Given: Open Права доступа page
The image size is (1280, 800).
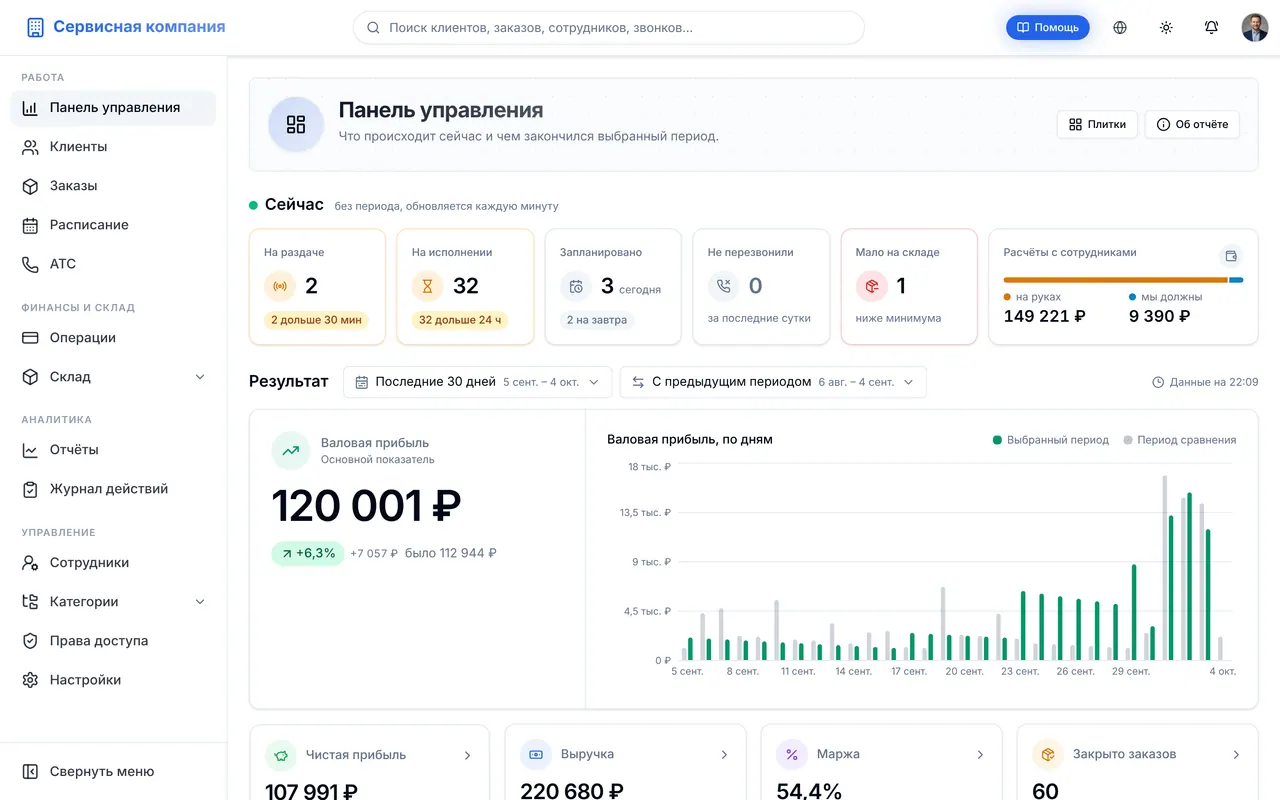Looking at the screenshot, I should (113, 641).
